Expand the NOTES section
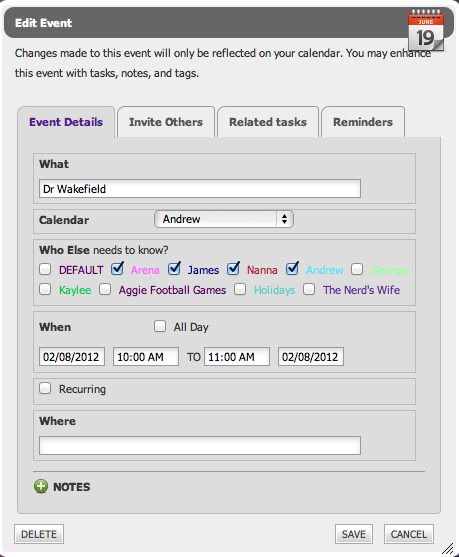Viewport: 459px width, 557px height. coord(72,487)
